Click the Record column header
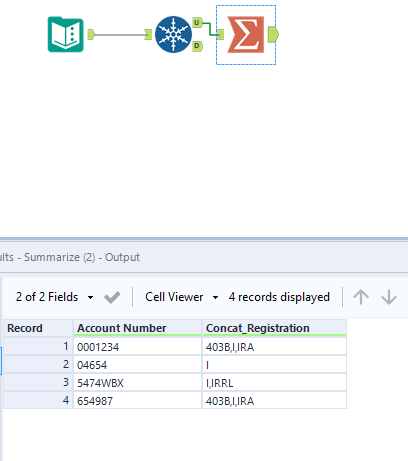Viewport: 408px width, 461px height. pos(38,328)
